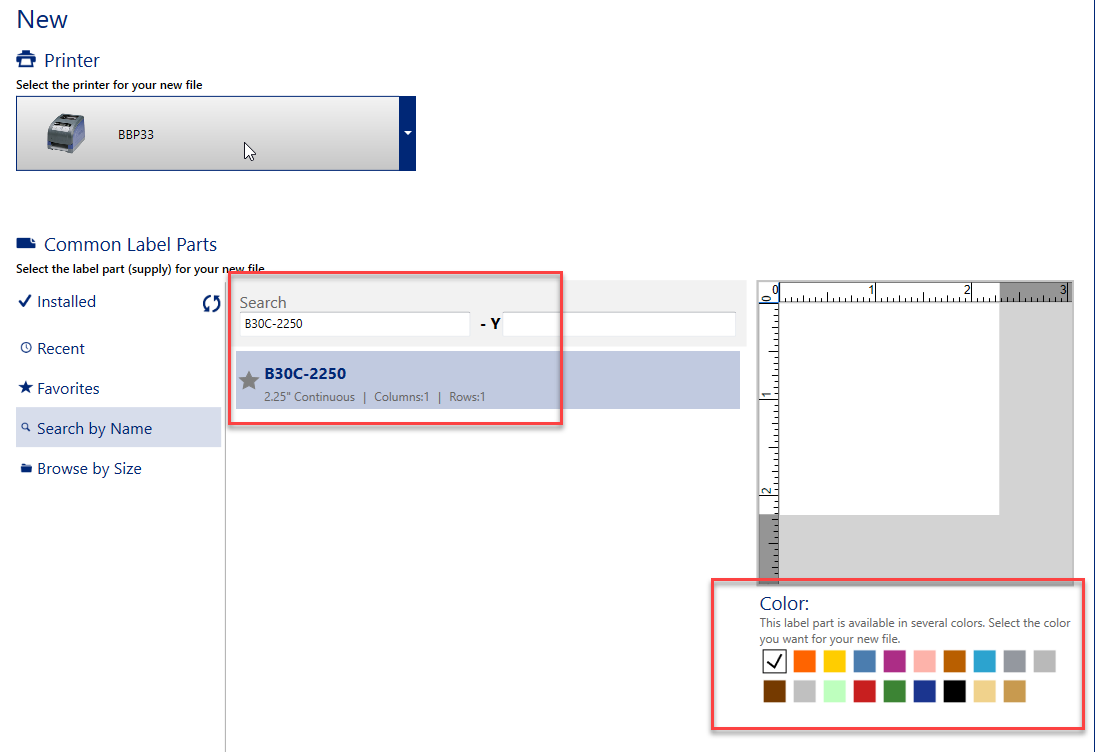The height and width of the screenshot is (752, 1095).
Task: Select the checked white color swatch
Action: click(775, 661)
